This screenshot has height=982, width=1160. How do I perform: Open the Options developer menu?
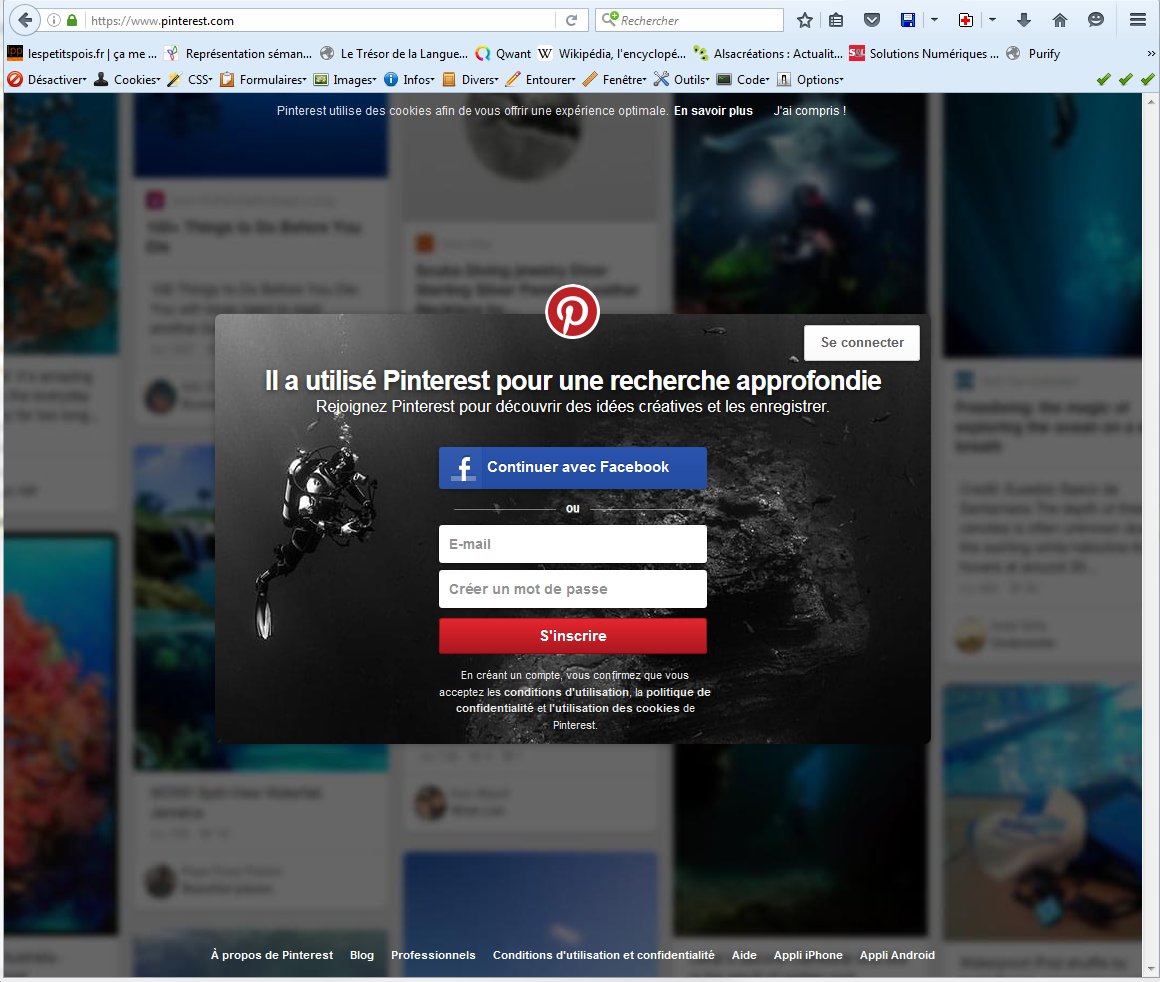tap(810, 79)
